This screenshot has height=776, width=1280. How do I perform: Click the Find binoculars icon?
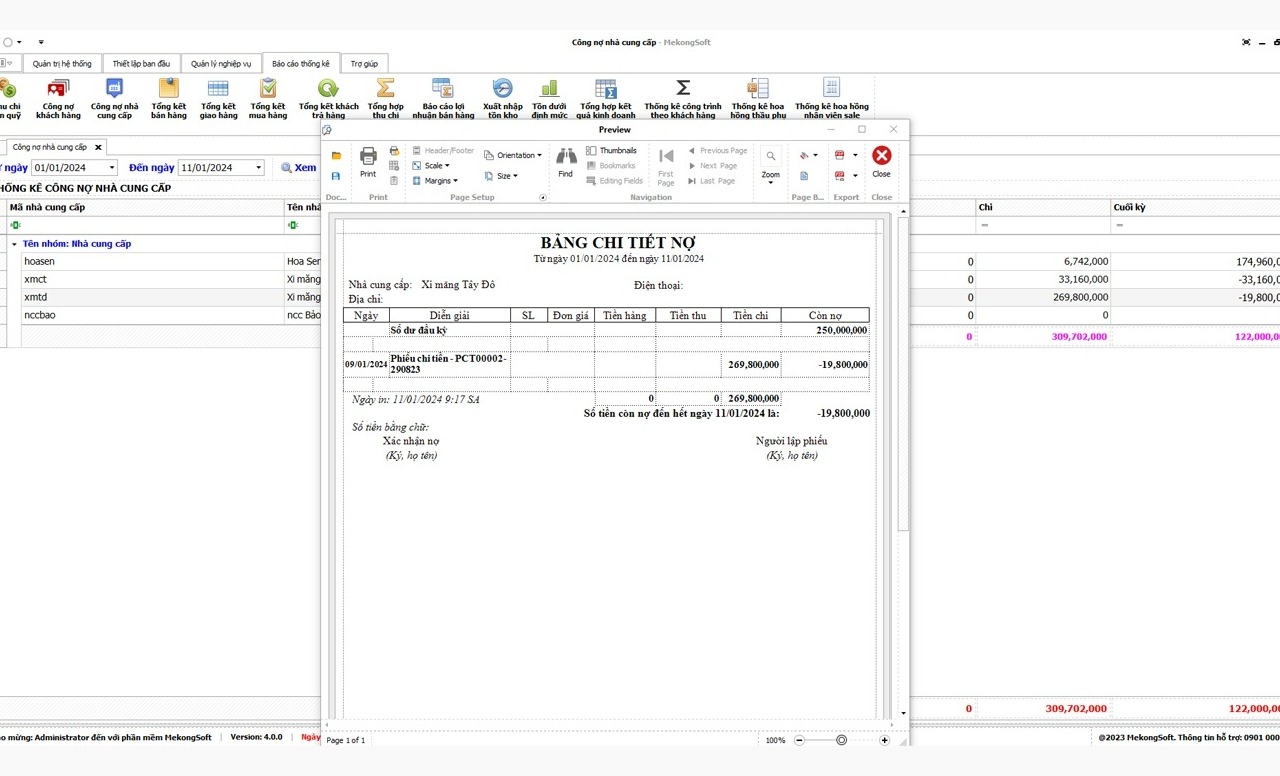point(566,160)
